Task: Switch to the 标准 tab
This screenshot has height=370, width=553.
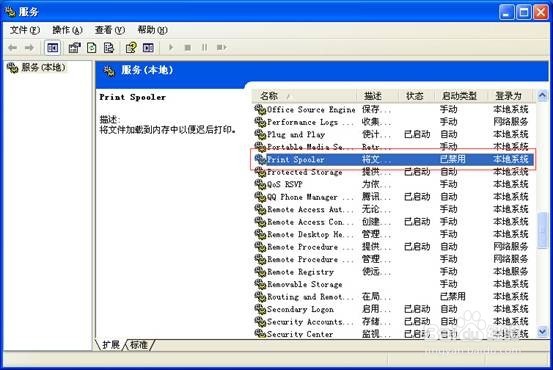Action: coord(139,345)
